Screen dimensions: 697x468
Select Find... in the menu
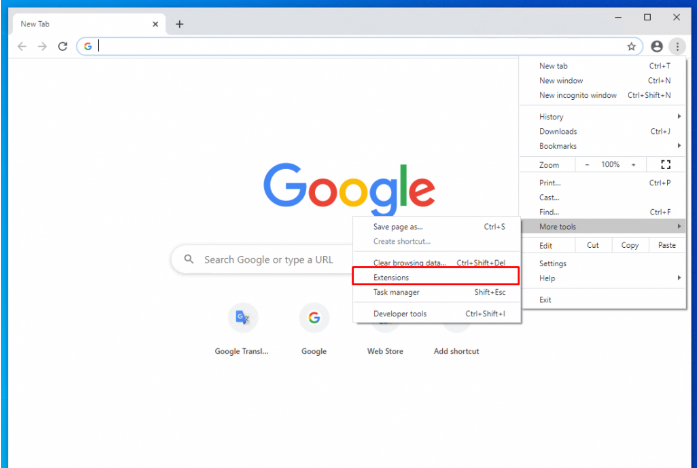[603, 212]
